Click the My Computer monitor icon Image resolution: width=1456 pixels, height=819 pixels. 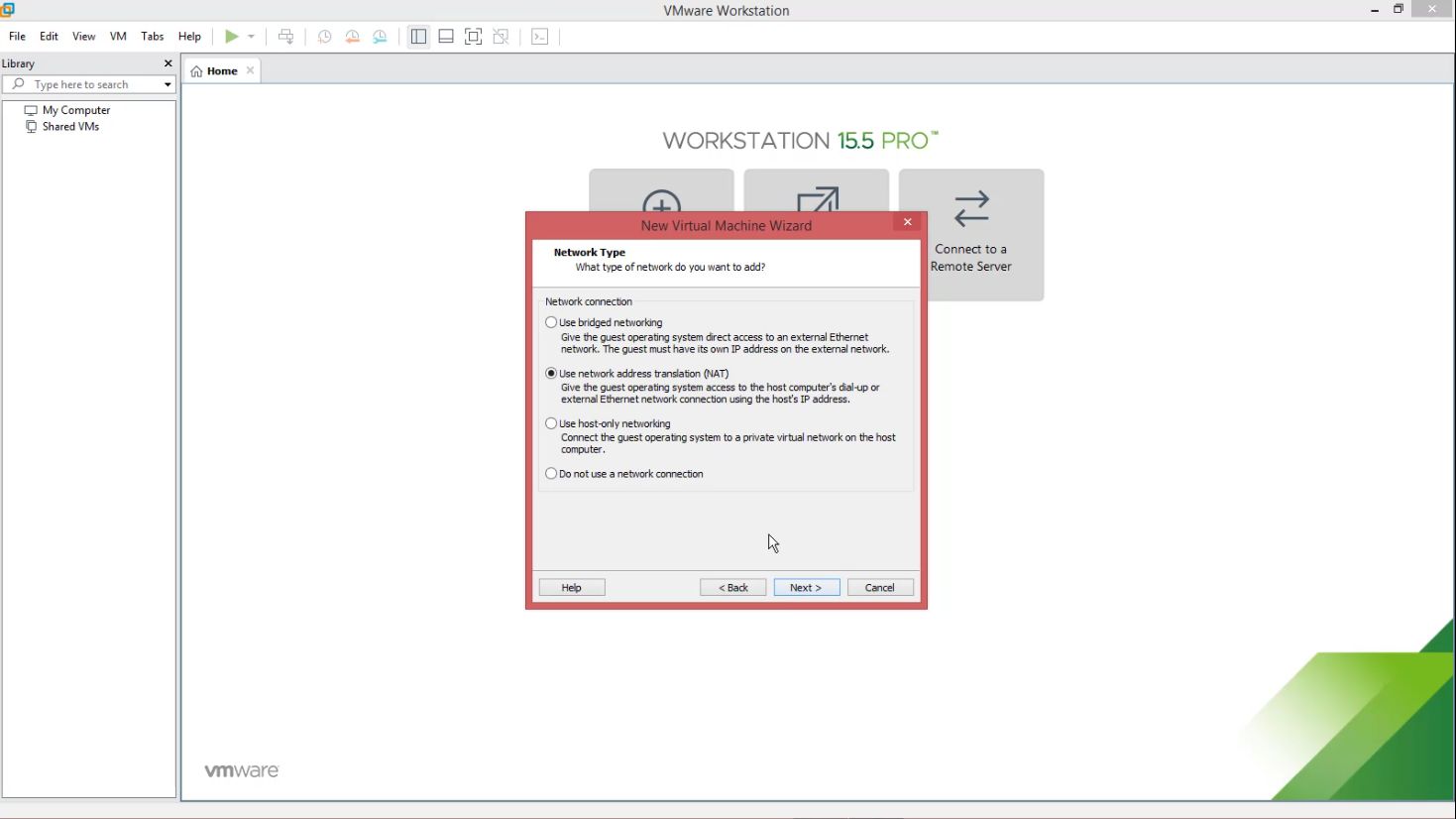click(x=31, y=110)
